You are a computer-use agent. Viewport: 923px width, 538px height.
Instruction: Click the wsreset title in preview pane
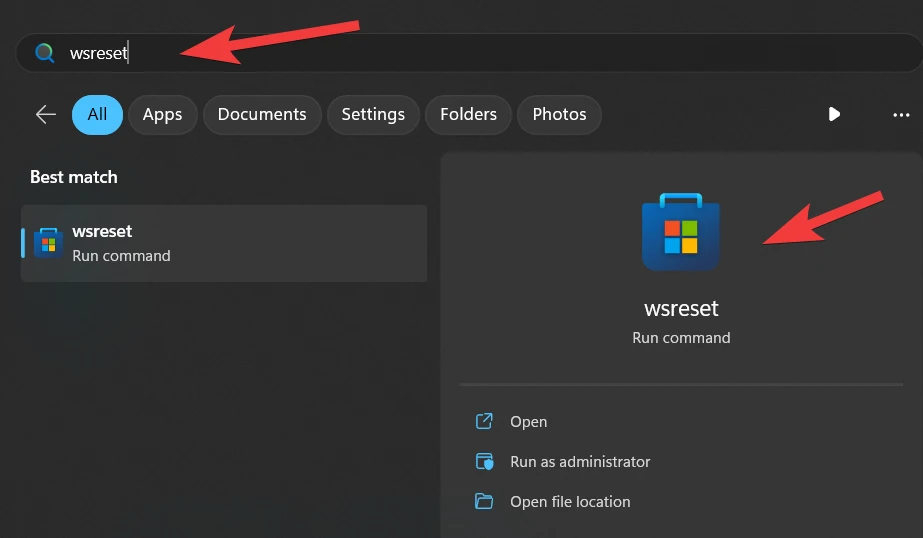coord(681,308)
